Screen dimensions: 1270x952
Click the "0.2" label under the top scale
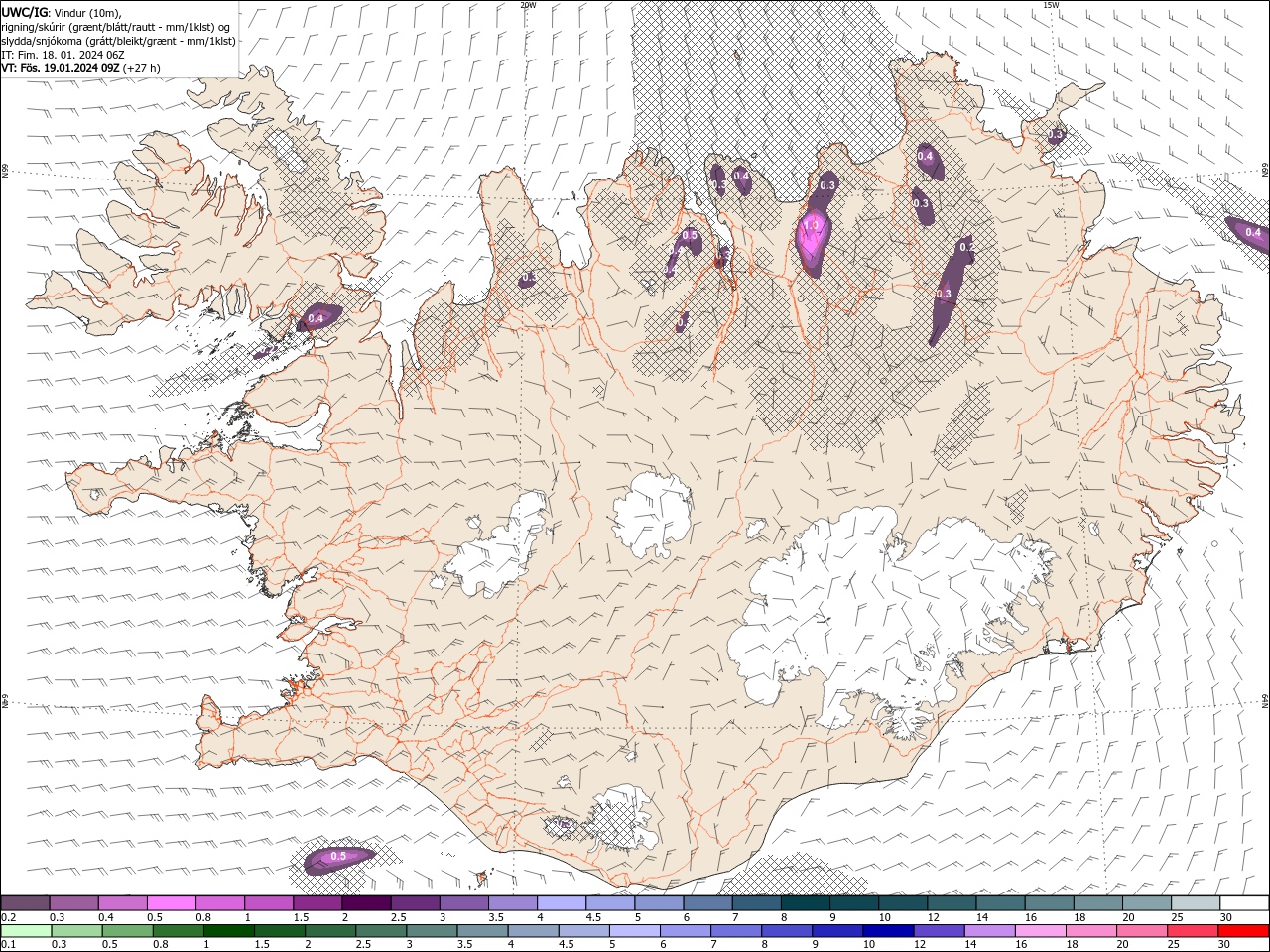pos(8,917)
